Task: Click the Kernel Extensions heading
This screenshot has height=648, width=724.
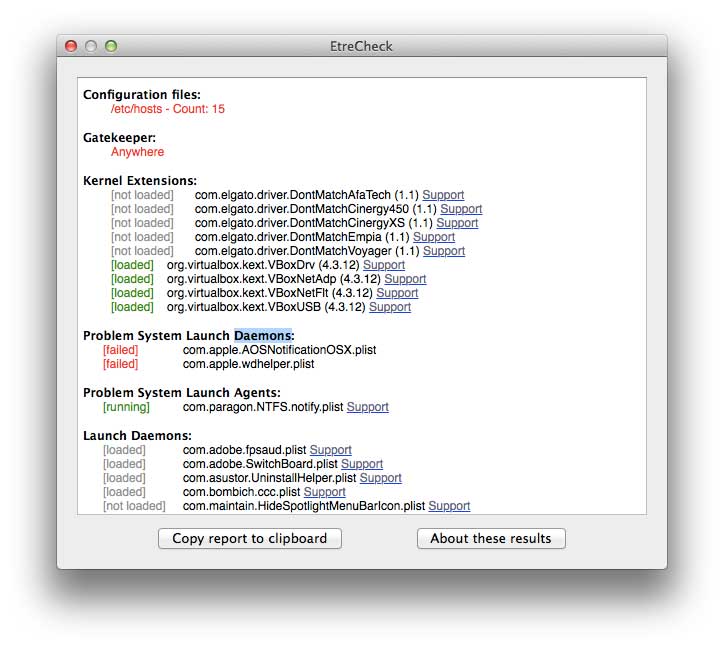Action: tap(140, 181)
